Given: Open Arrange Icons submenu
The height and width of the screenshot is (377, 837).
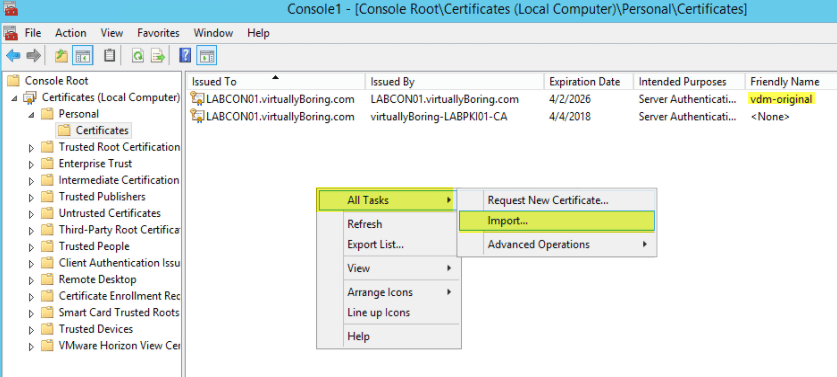Looking at the screenshot, I should click(x=389, y=292).
